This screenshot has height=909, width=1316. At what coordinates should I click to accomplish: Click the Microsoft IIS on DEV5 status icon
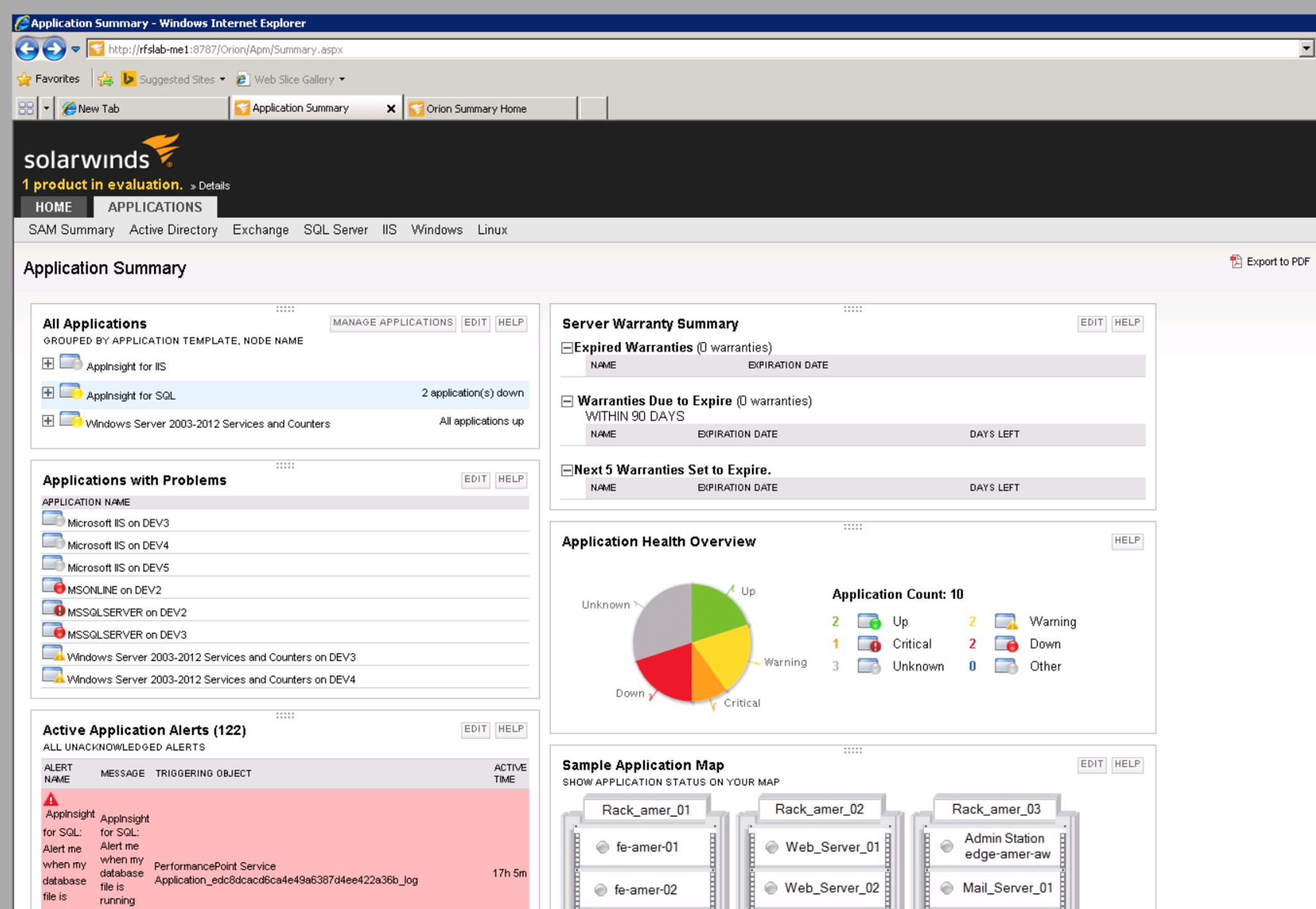[x=54, y=564]
